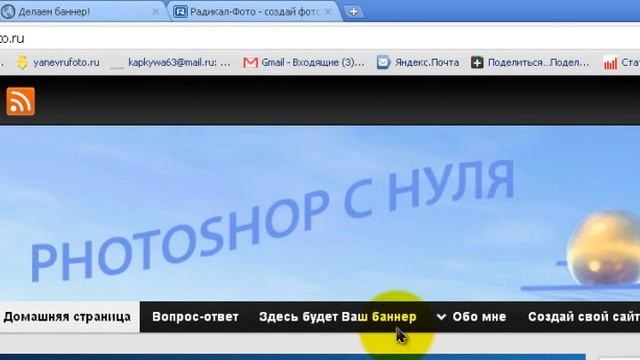The image size is (640, 360).
Task: Click the black plus share bookmark icon
Action: click(x=477, y=62)
